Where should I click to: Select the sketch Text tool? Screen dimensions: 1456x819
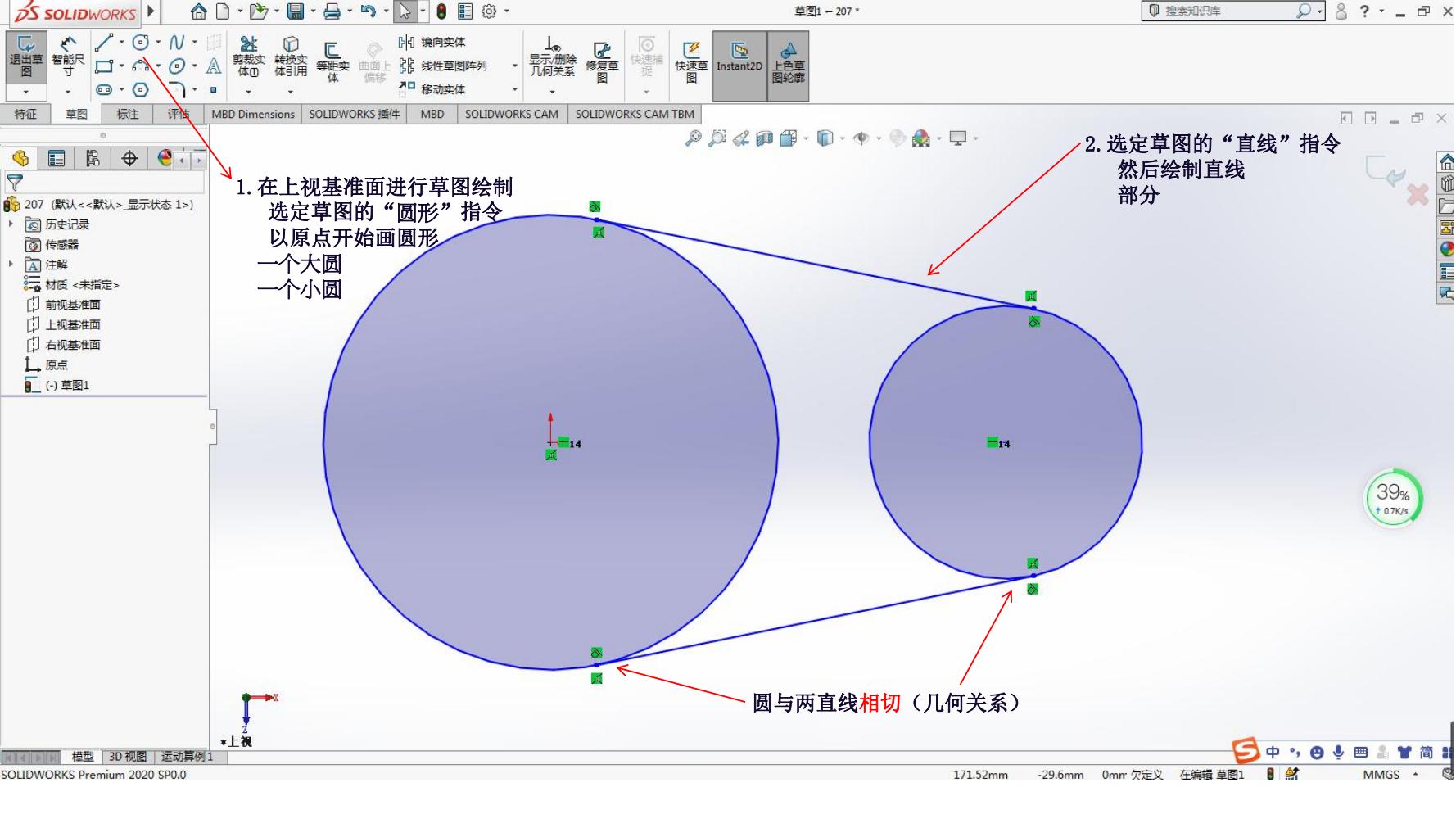point(214,66)
